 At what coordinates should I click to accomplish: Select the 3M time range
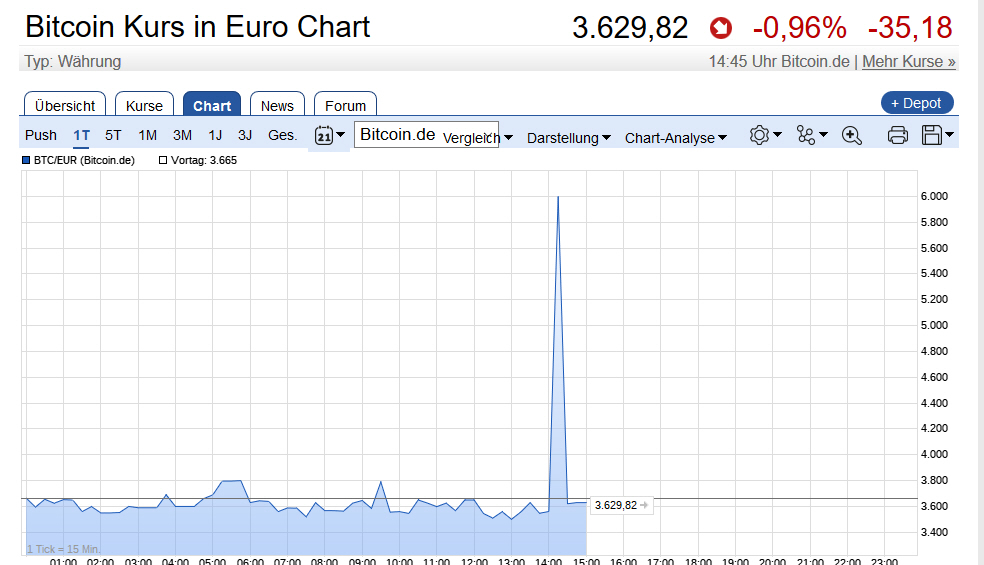coord(182,135)
